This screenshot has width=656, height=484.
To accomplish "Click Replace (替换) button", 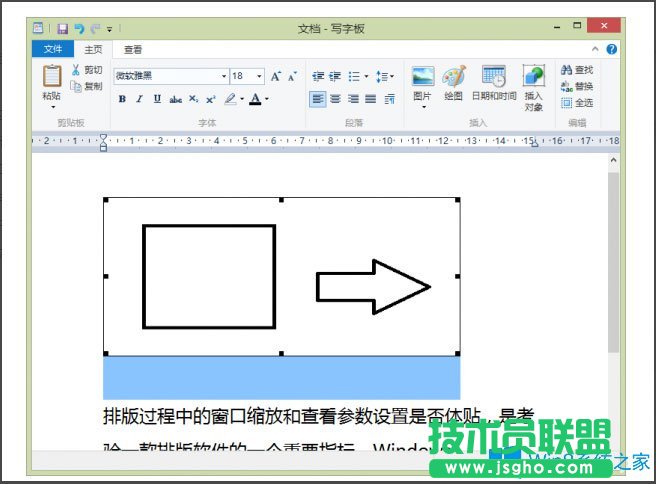I will 577,86.
